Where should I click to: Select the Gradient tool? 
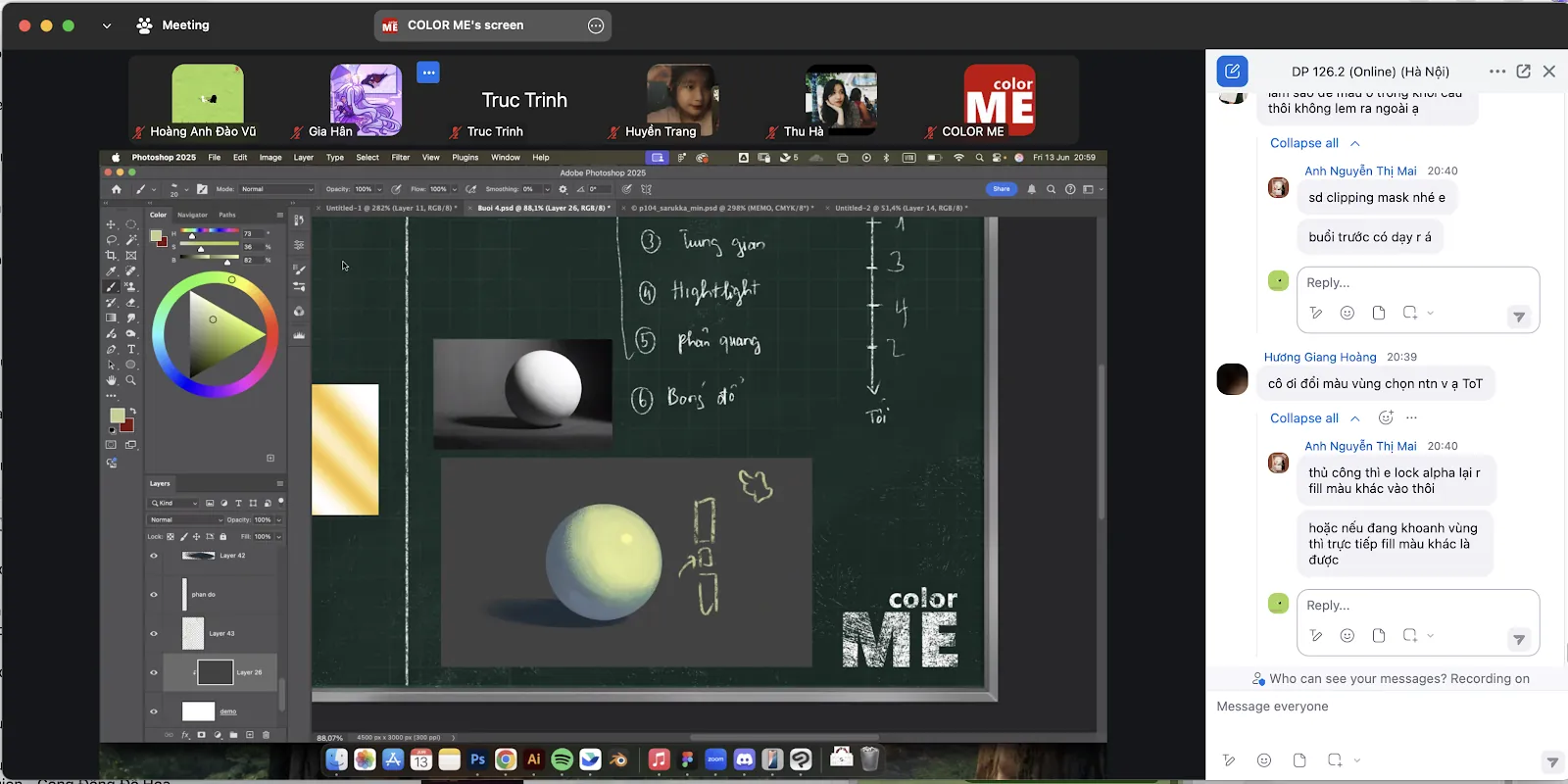(x=111, y=318)
